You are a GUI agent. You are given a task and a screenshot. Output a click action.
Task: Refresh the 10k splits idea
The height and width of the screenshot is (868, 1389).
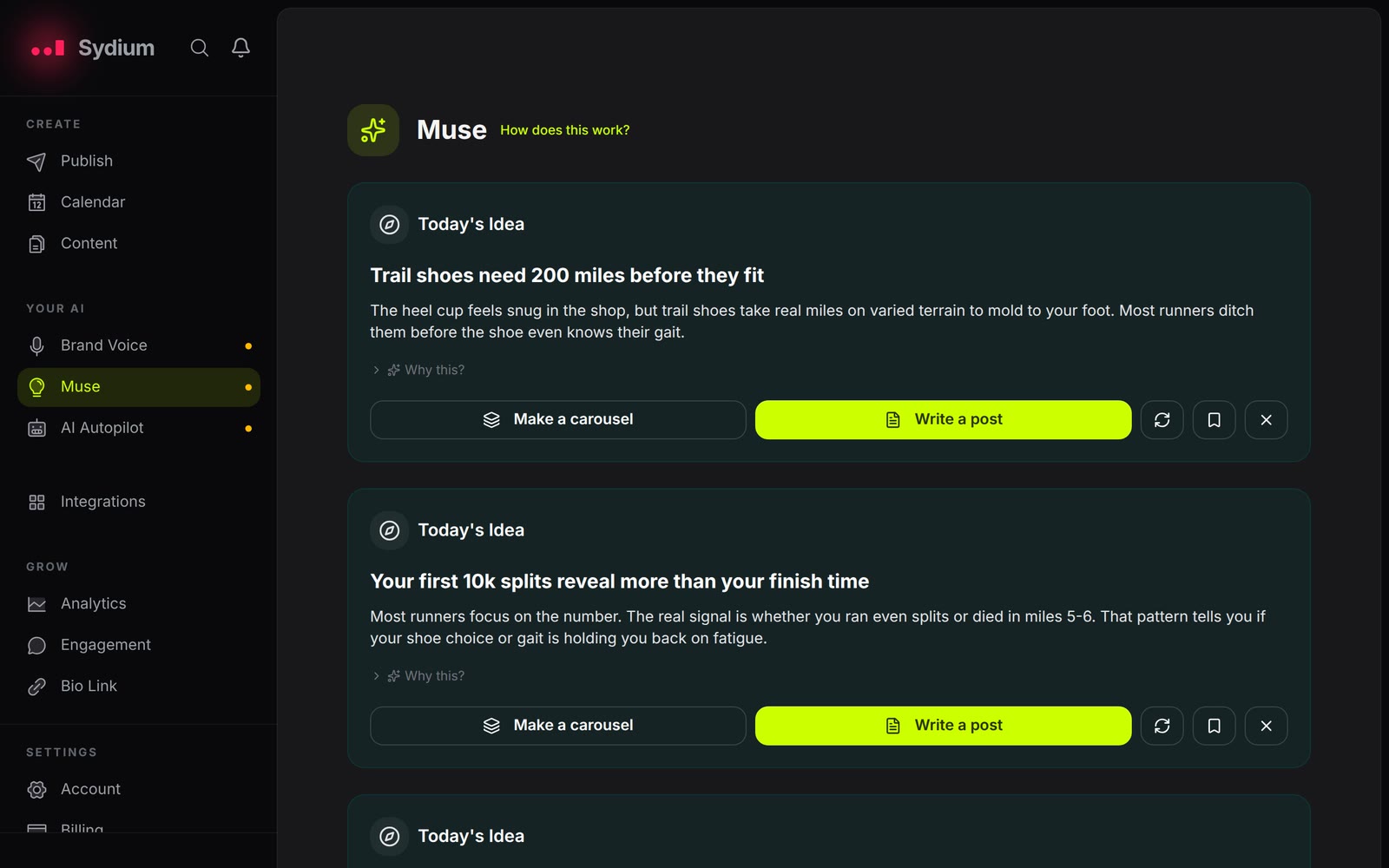[x=1162, y=726]
